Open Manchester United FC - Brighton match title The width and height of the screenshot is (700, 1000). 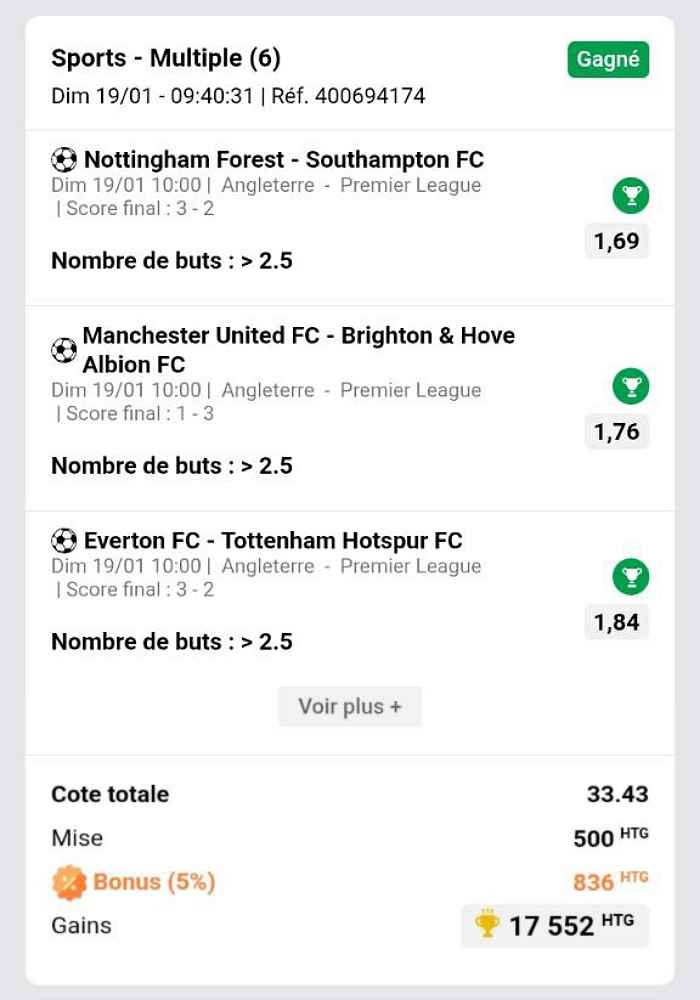point(298,349)
